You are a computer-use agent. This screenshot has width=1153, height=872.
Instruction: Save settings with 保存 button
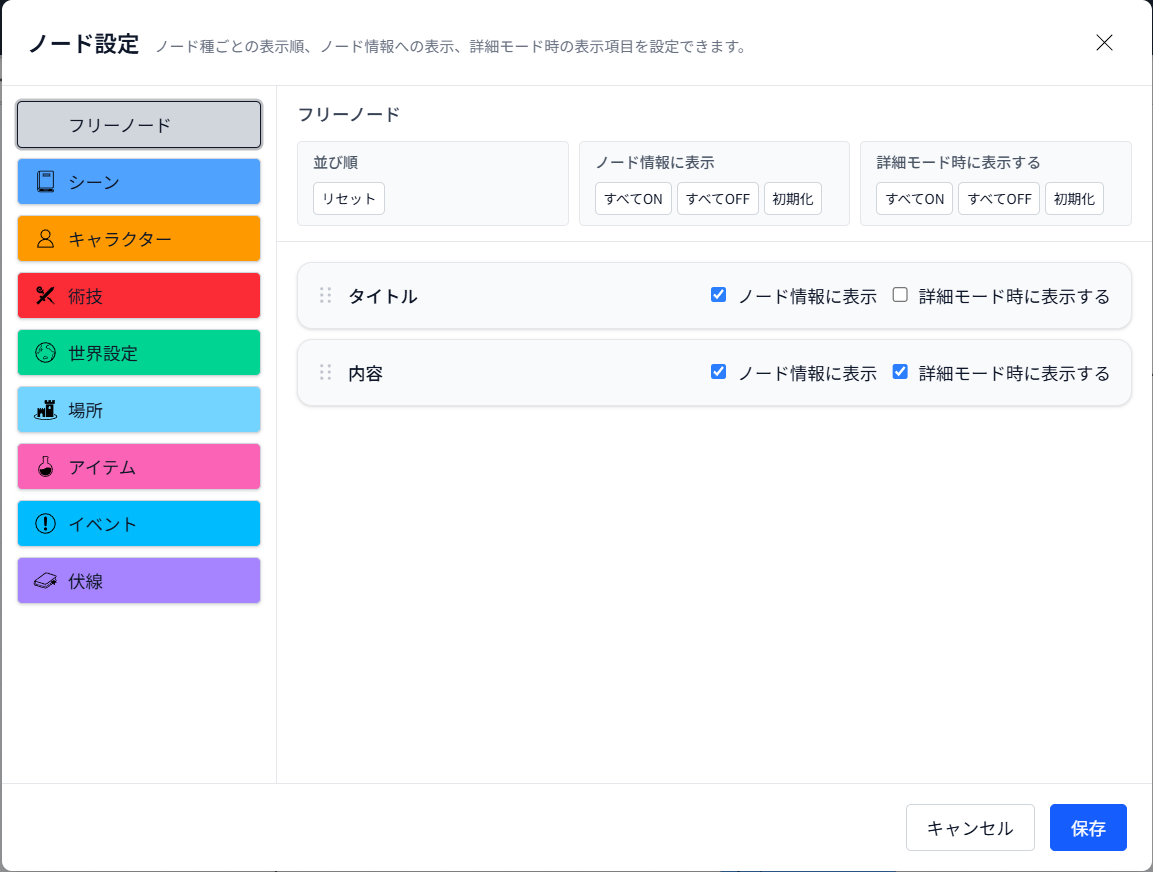(1088, 828)
